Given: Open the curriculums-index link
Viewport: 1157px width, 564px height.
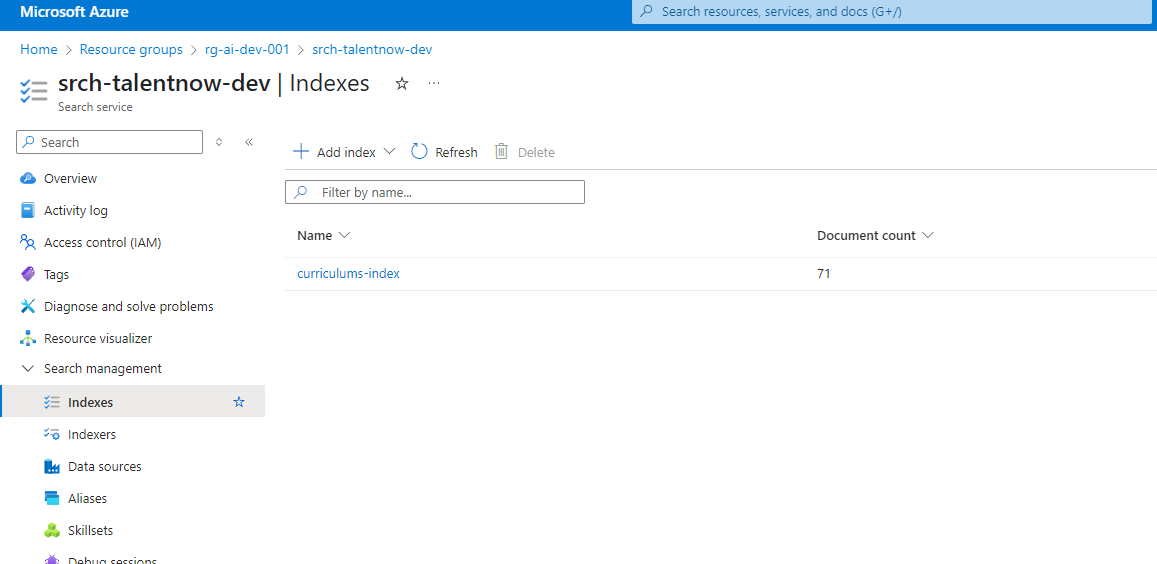Looking at the screenshot, I should [348, 273].
